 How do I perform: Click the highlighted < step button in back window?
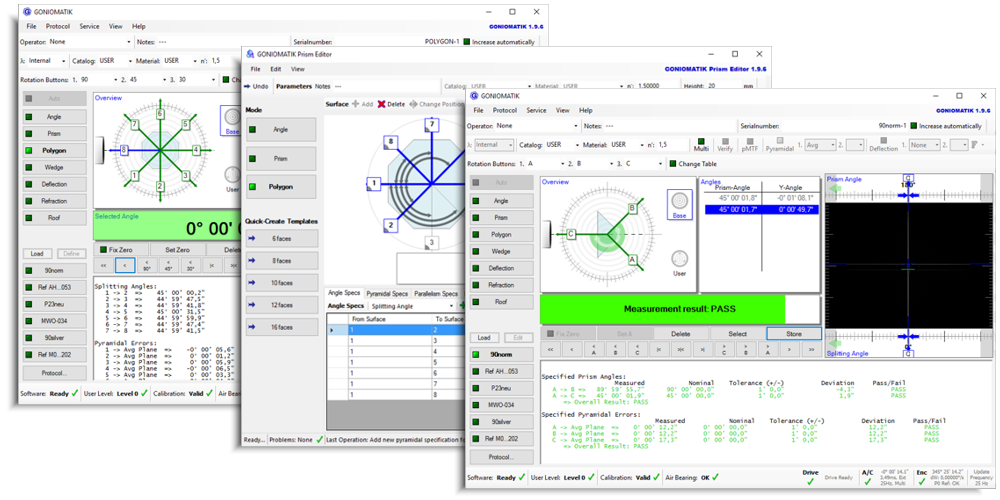coord(126,265)
